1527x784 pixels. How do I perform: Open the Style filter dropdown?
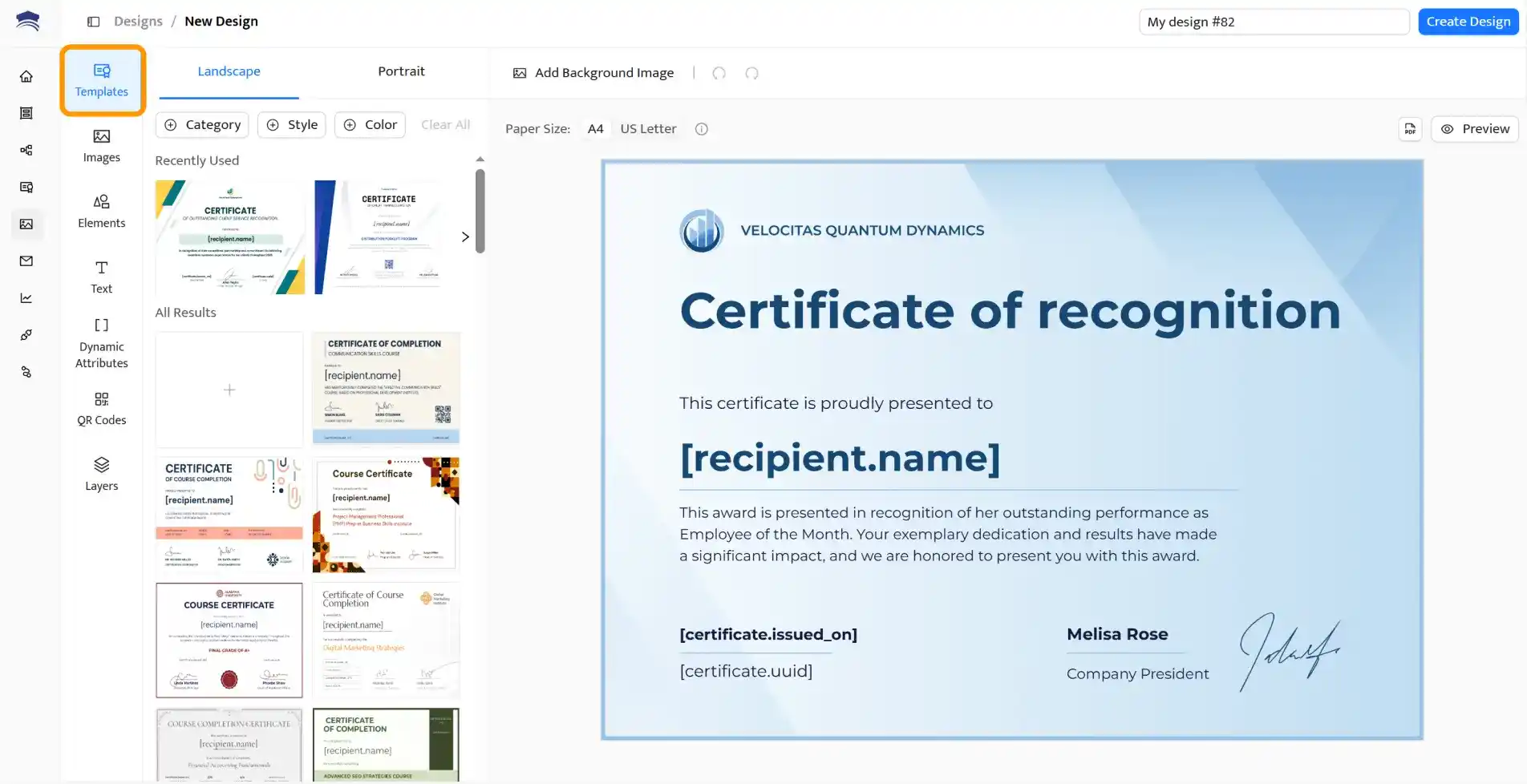click(x=291, y=124)
